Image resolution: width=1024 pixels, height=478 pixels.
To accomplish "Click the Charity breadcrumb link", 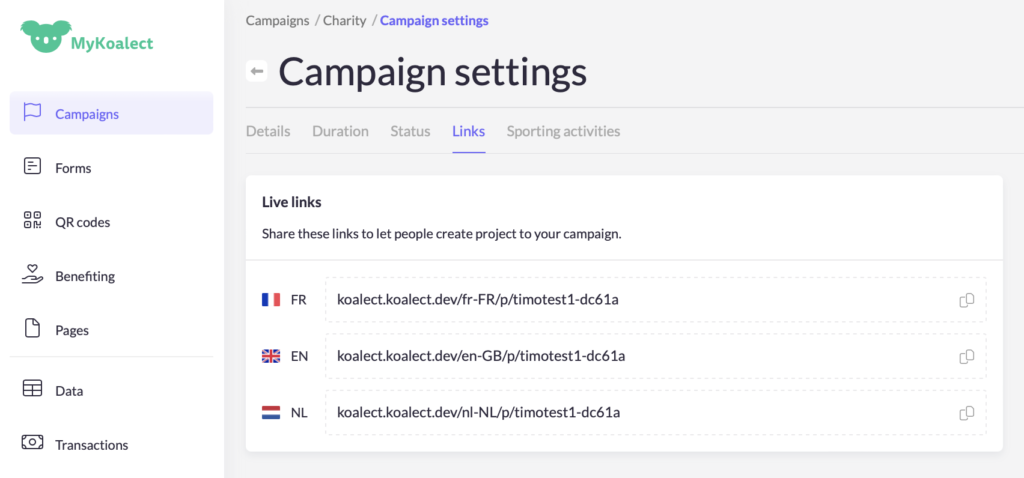I will 344,20.
